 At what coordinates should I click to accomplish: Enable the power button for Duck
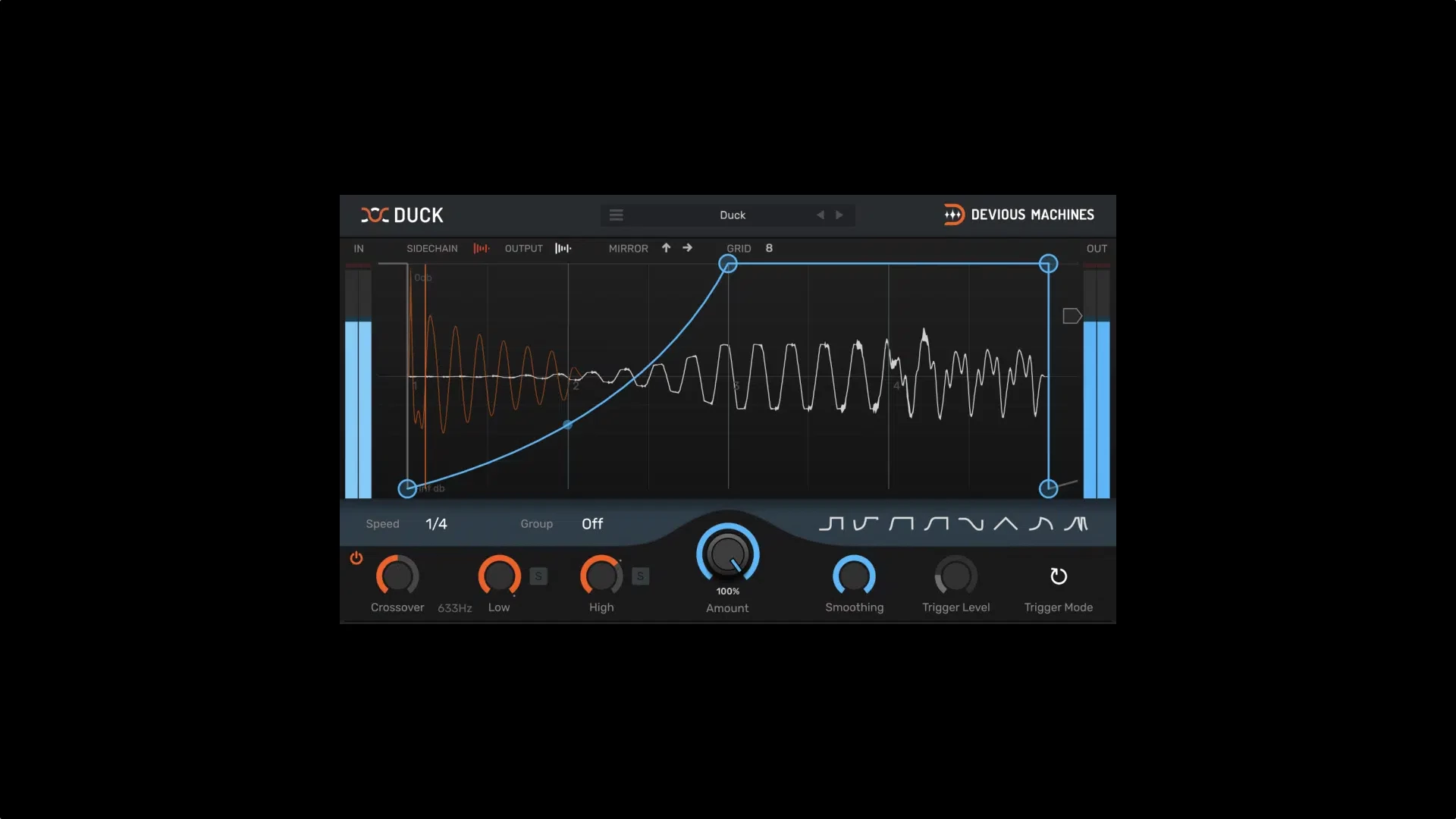click(x=356, y=558)
